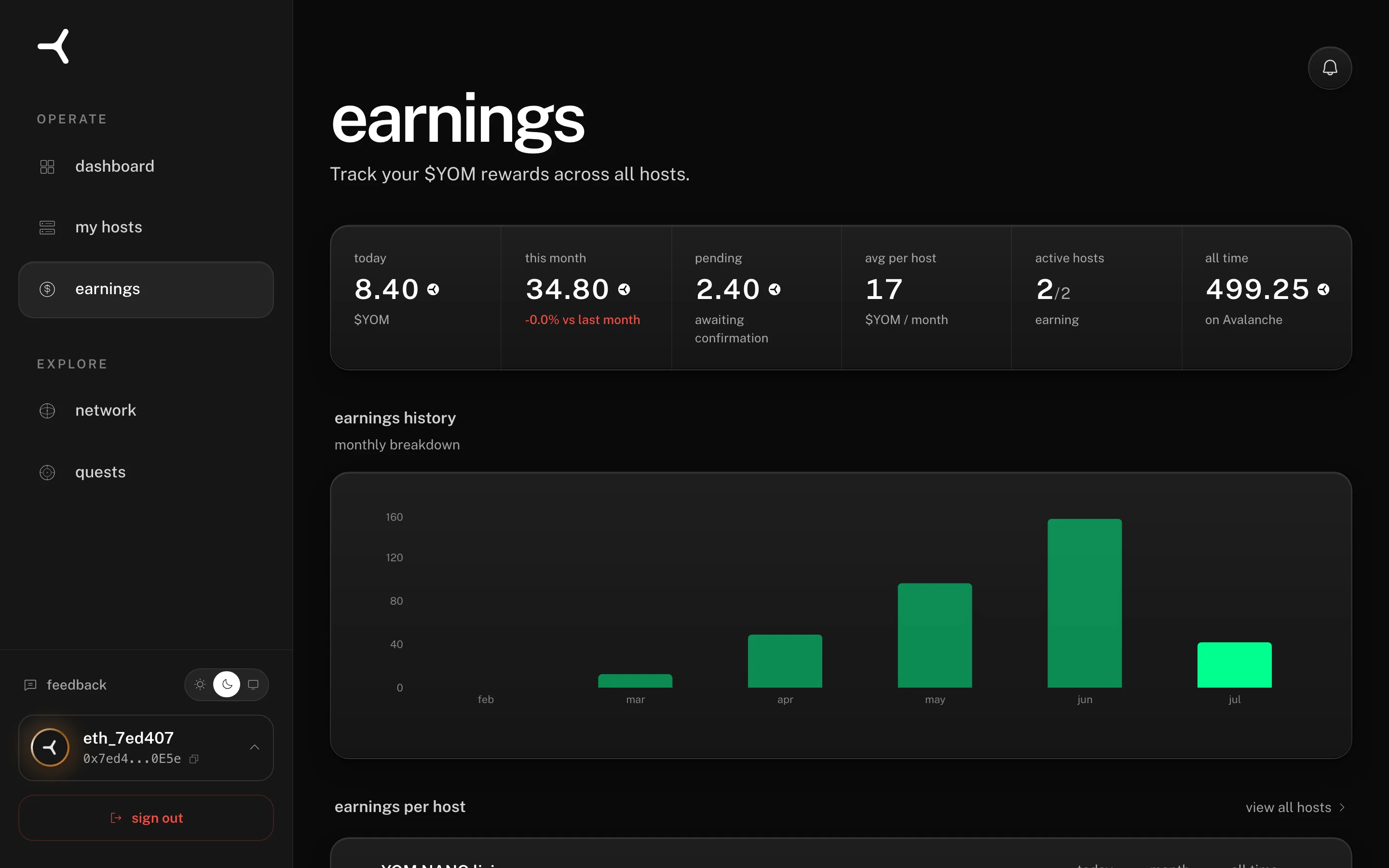
Task: Click the wallet address 0x7ed4...0E5e text
Action: 132,759
